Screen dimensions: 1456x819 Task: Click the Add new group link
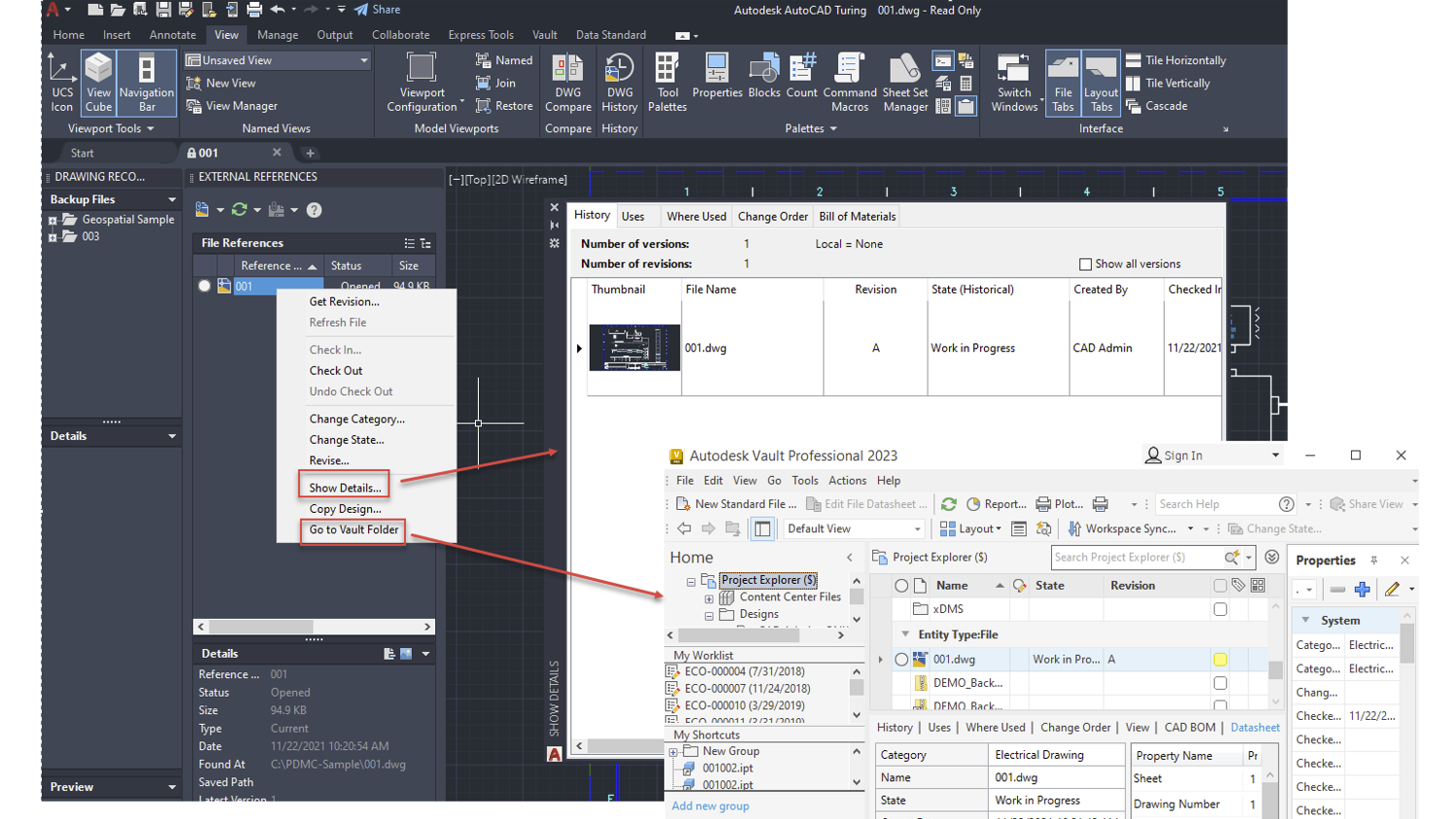pos(710,806)
